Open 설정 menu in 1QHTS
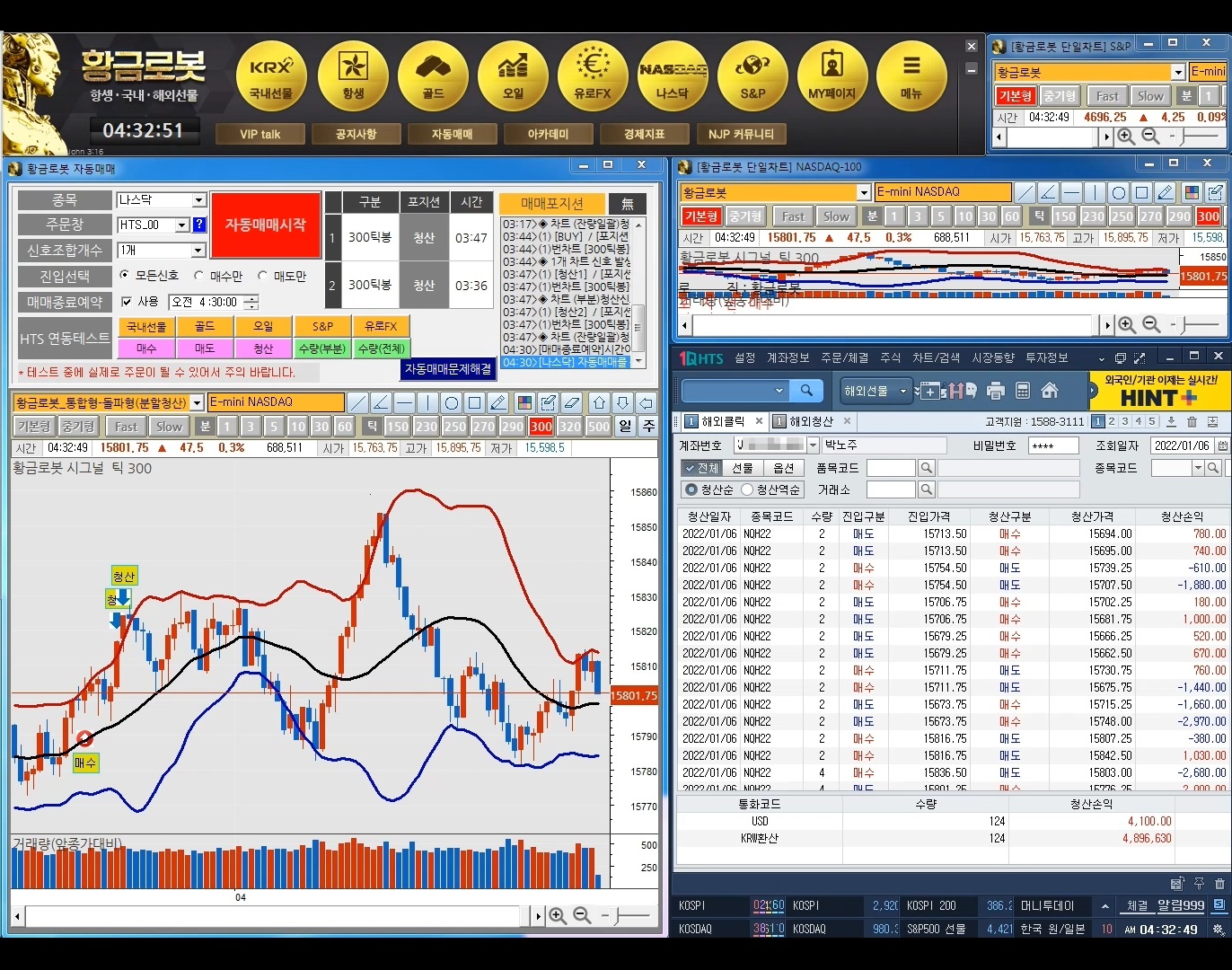 click(x=745, y=357)
